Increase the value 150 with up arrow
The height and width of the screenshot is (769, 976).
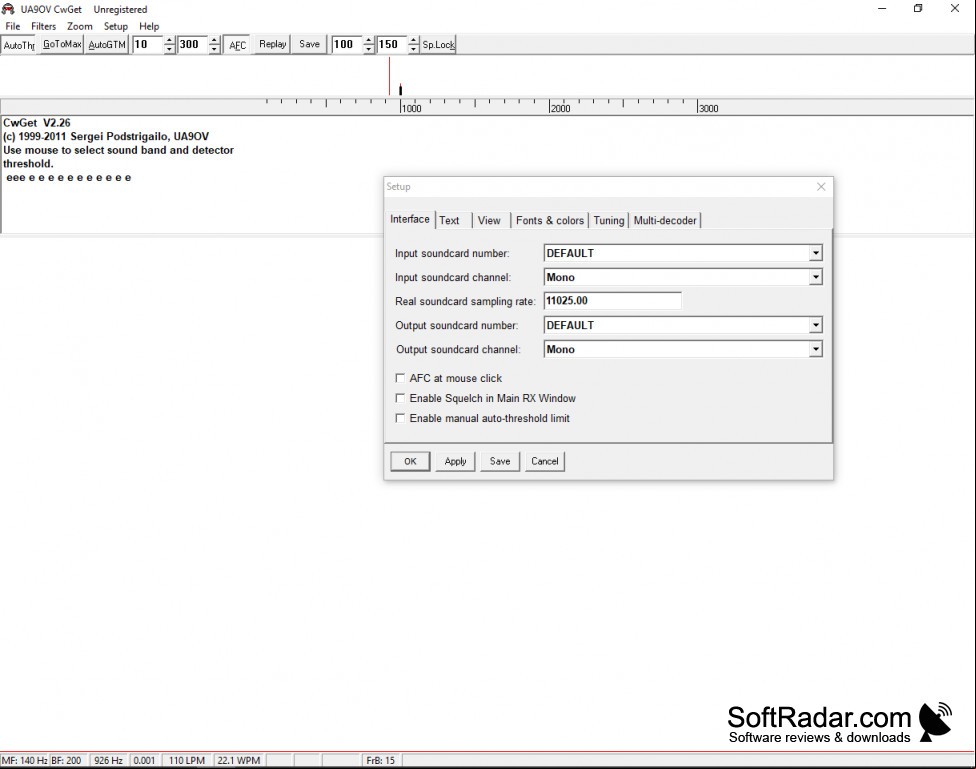[414, 40]
